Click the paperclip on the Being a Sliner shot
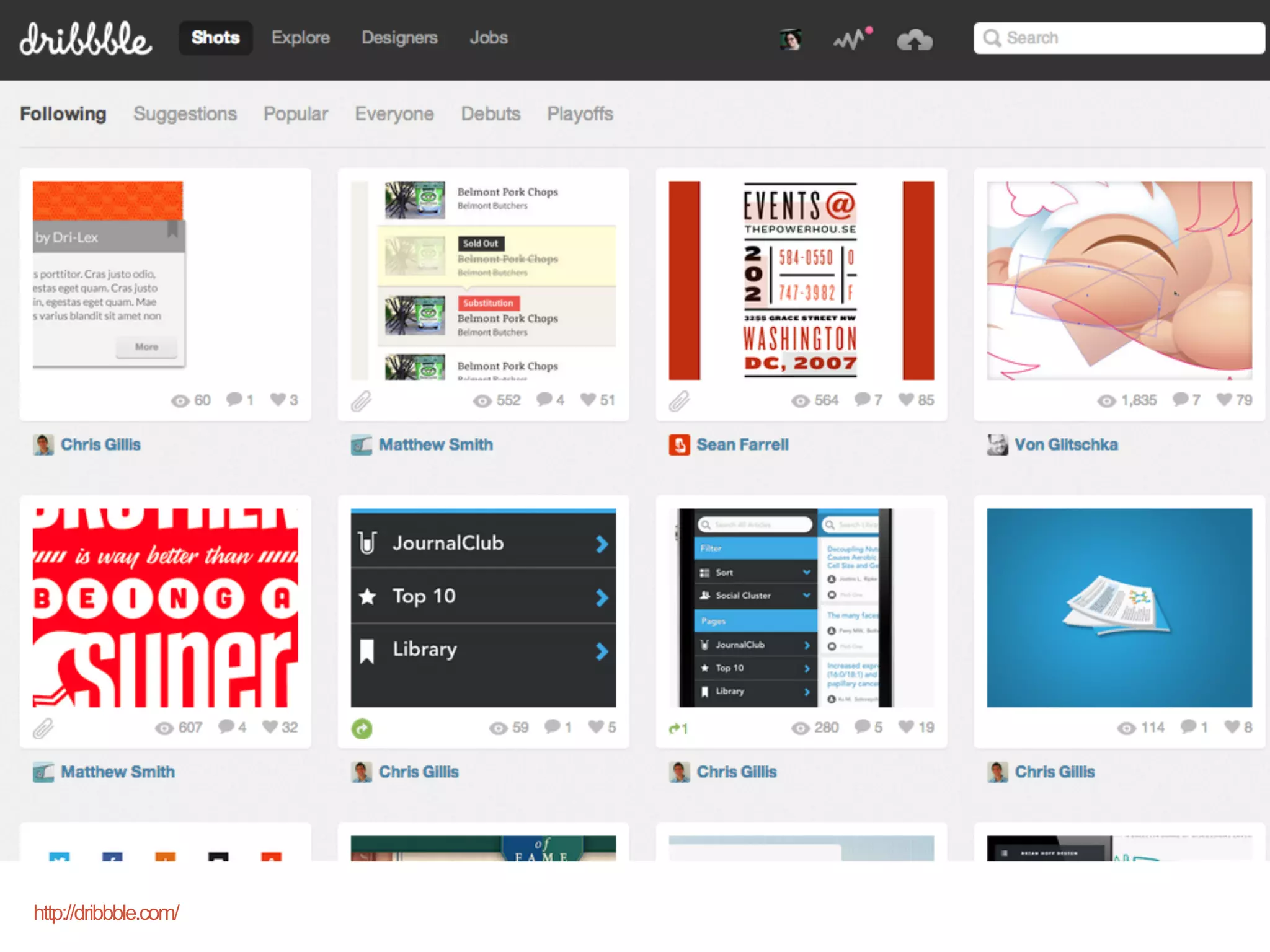The width and height of the screenshot is (1270, 952). [43, 728]
